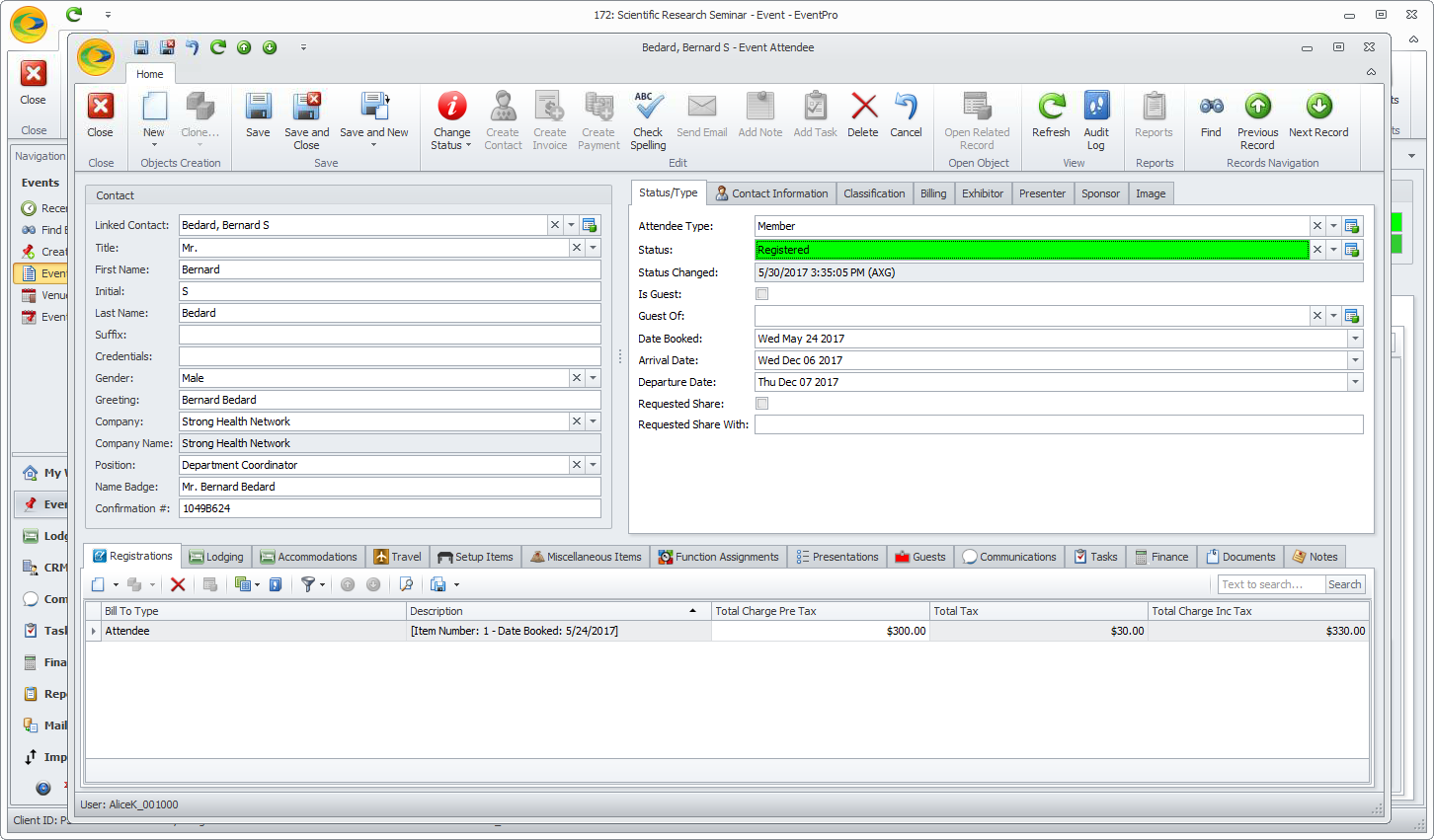Clear the Title field with X
The height and width of the screenshot is (840, 1434).
(577, 248)
